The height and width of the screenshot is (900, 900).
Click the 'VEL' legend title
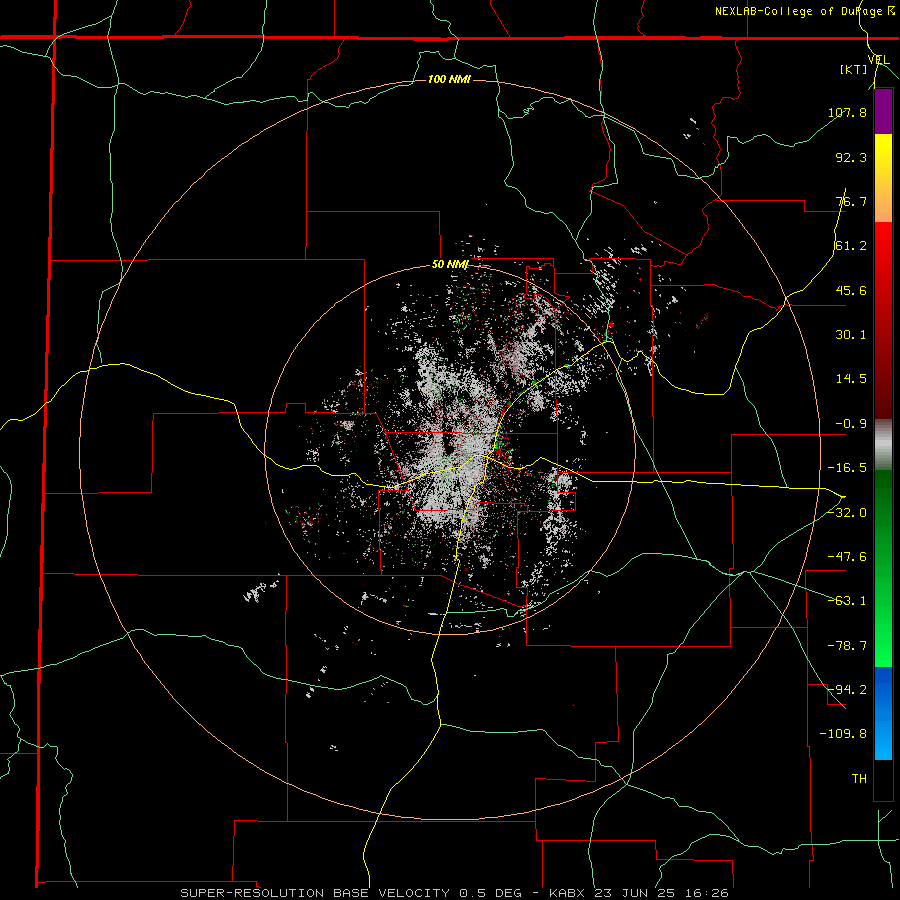point(879,59)
